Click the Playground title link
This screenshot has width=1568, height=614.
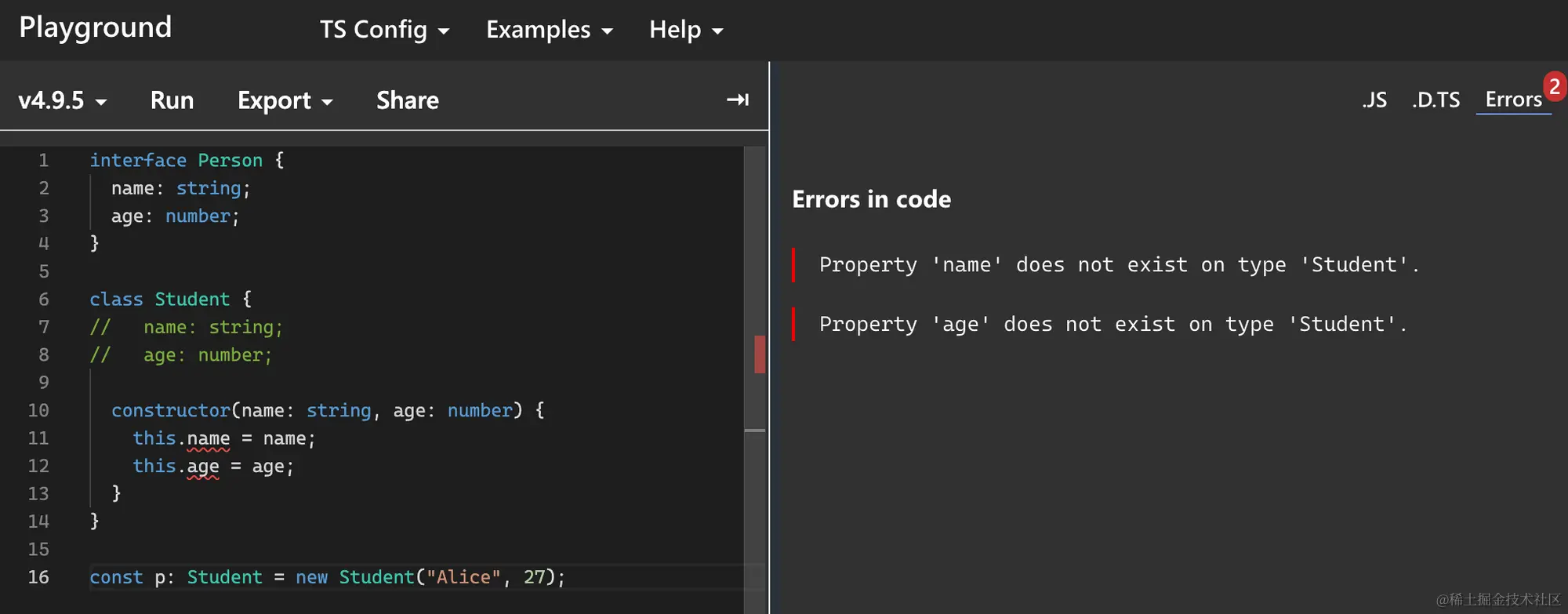[x=95, y=27]
